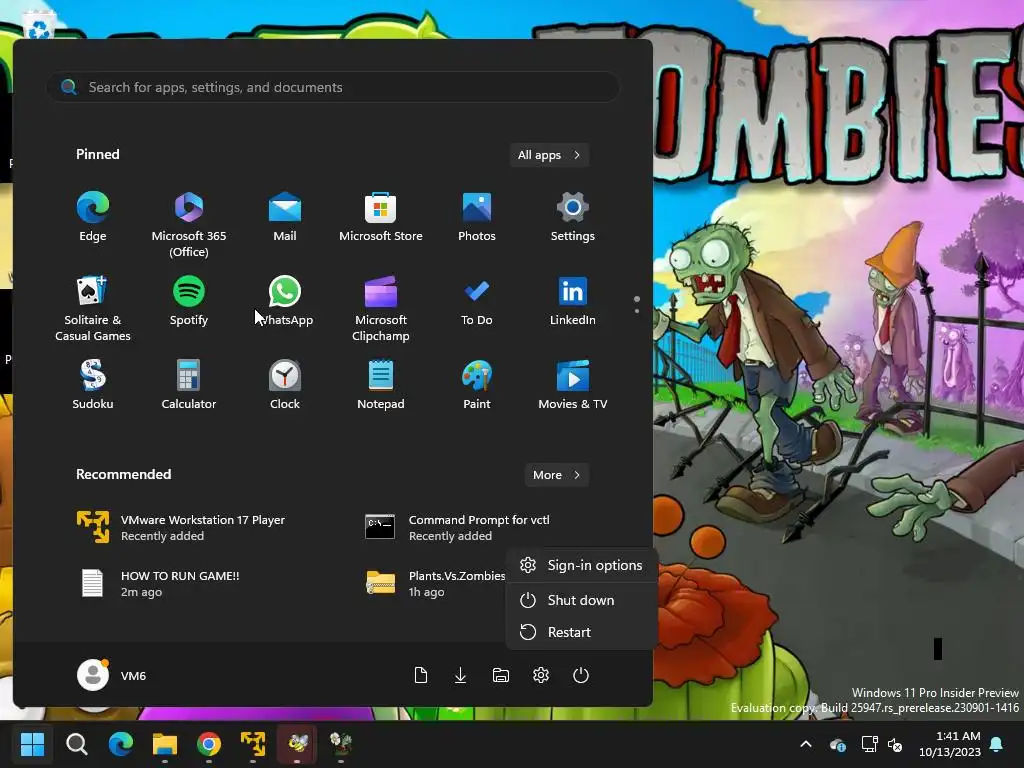Choose Restart in power menu
Viewport: 1024px width, 768px height.
tap(581, 632)
